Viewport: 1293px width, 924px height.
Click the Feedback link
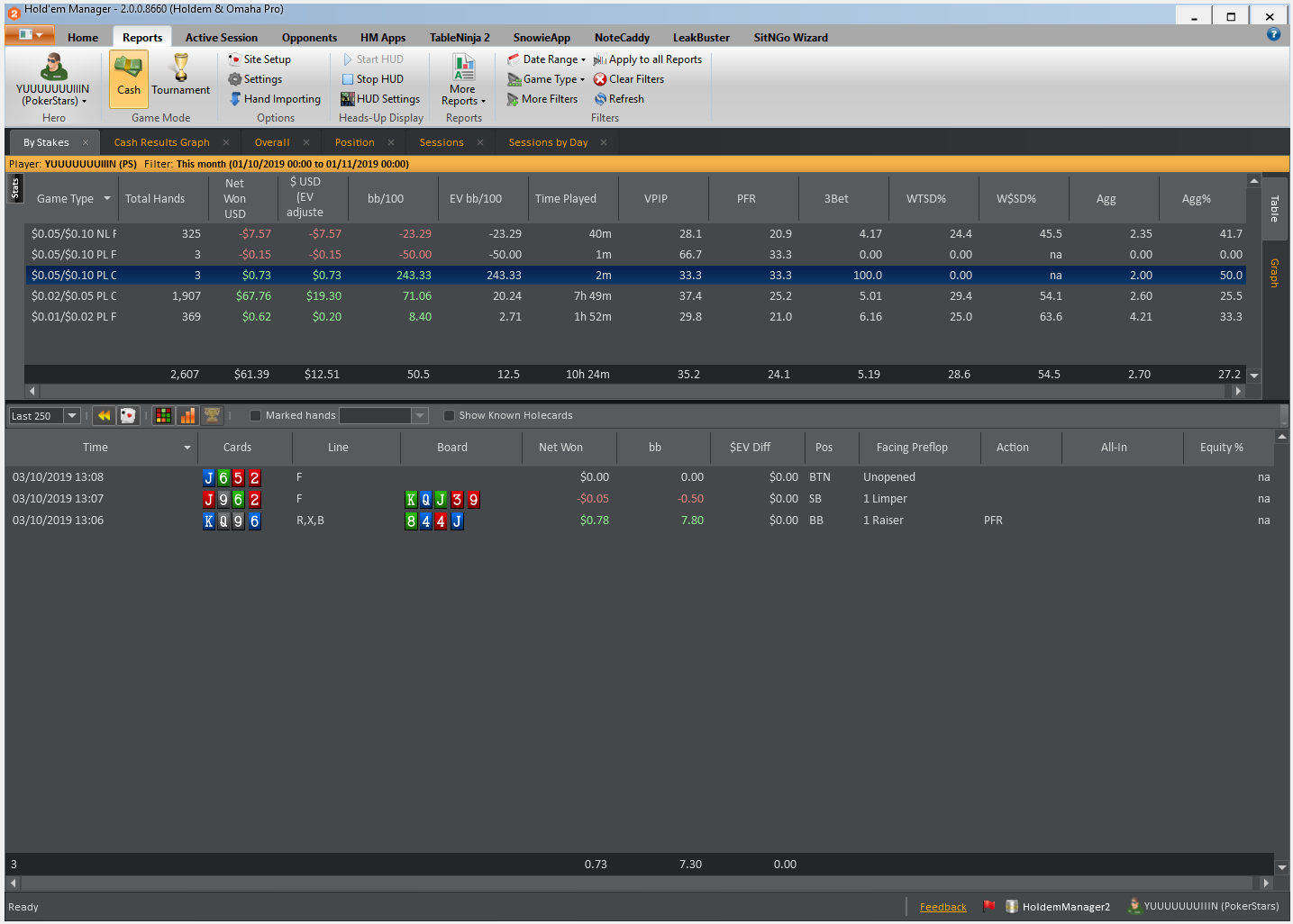[x=942, y=907]
